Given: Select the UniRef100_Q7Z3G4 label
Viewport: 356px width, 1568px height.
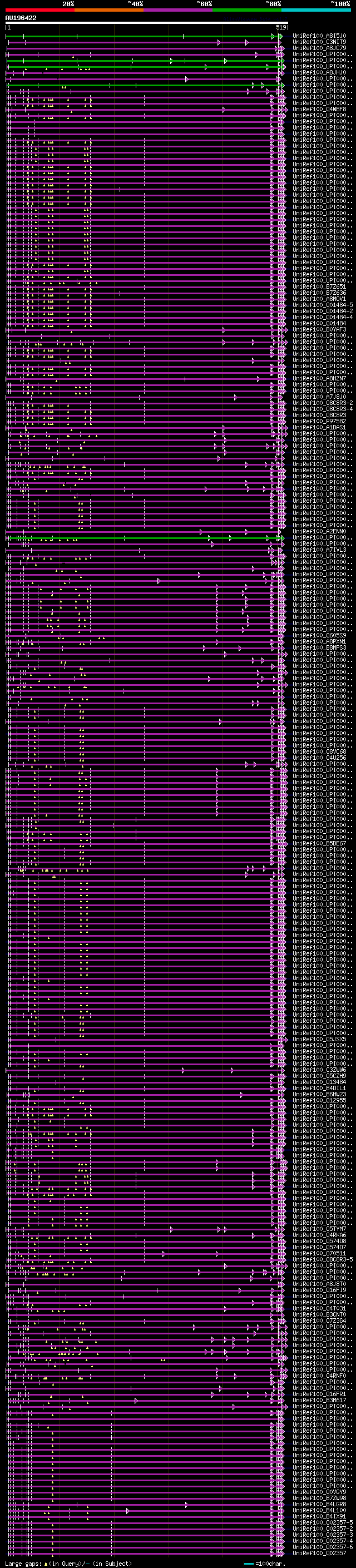Looking at the screenshot, I should (319, 1320).
